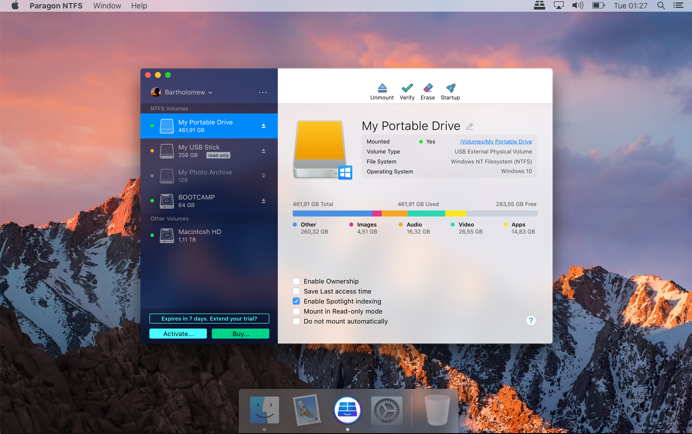The height and width of the screenshot is (434, 692).
Task: Click pink Images legend dot
Action: (351, 225)
